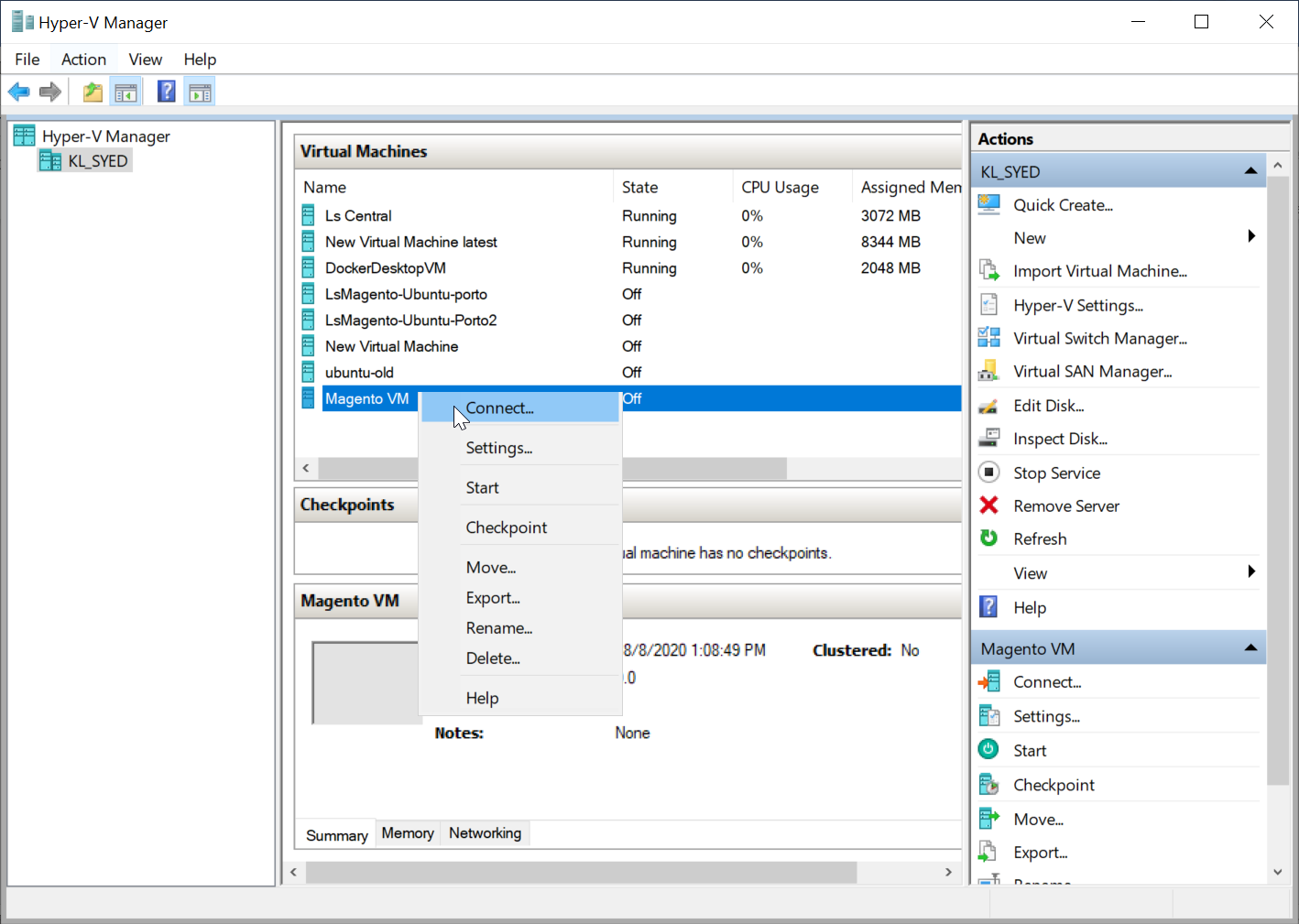Click the blue Help toolbar icon

click(x=166, y=92)
